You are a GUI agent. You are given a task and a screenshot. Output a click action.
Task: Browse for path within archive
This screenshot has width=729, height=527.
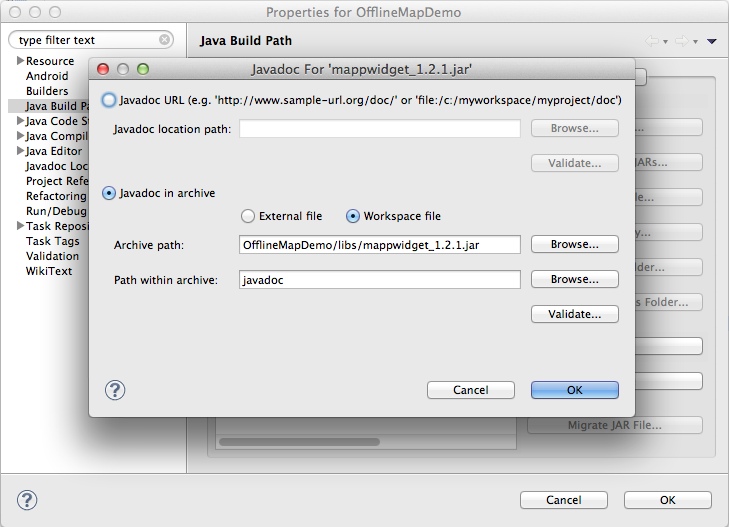(575, 279)
